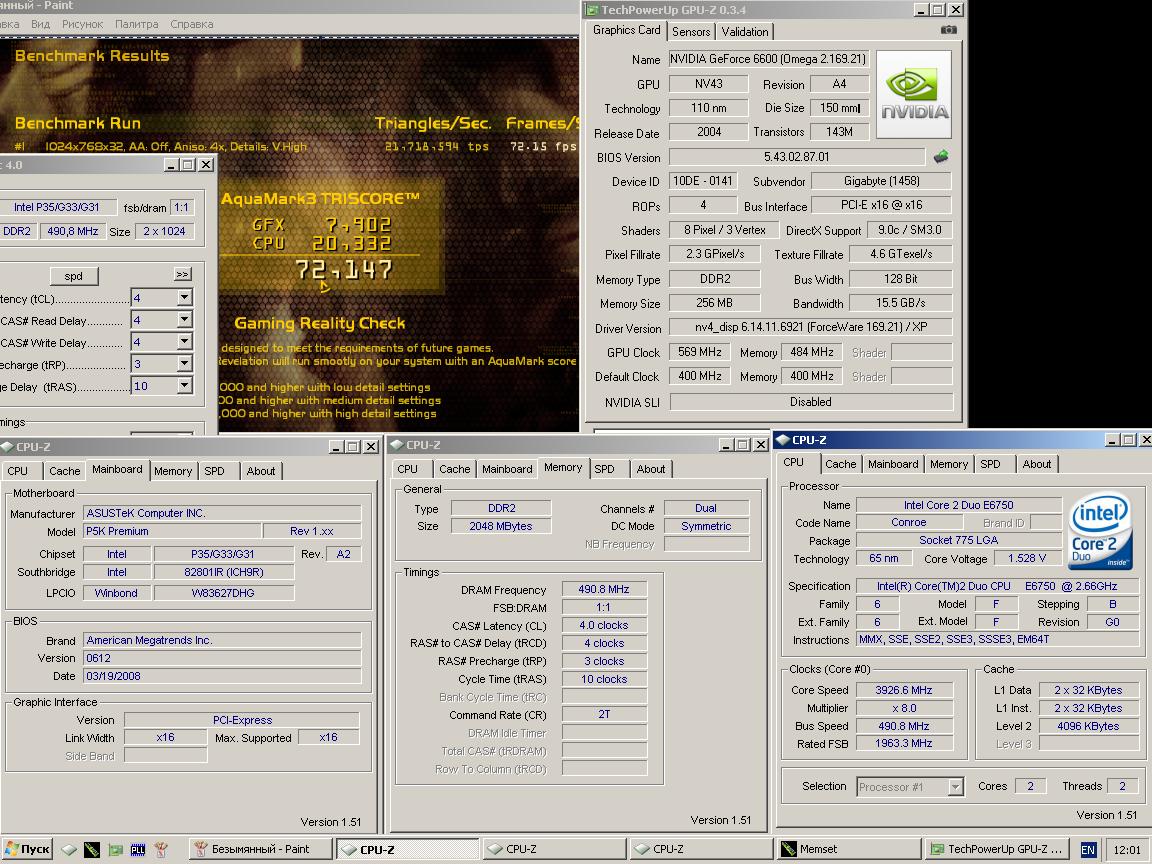Open the CPU-Z quick launch icon

pos(69,849)
